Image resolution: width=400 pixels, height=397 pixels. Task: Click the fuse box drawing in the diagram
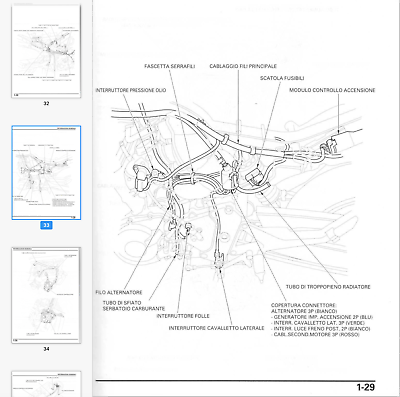255,176
